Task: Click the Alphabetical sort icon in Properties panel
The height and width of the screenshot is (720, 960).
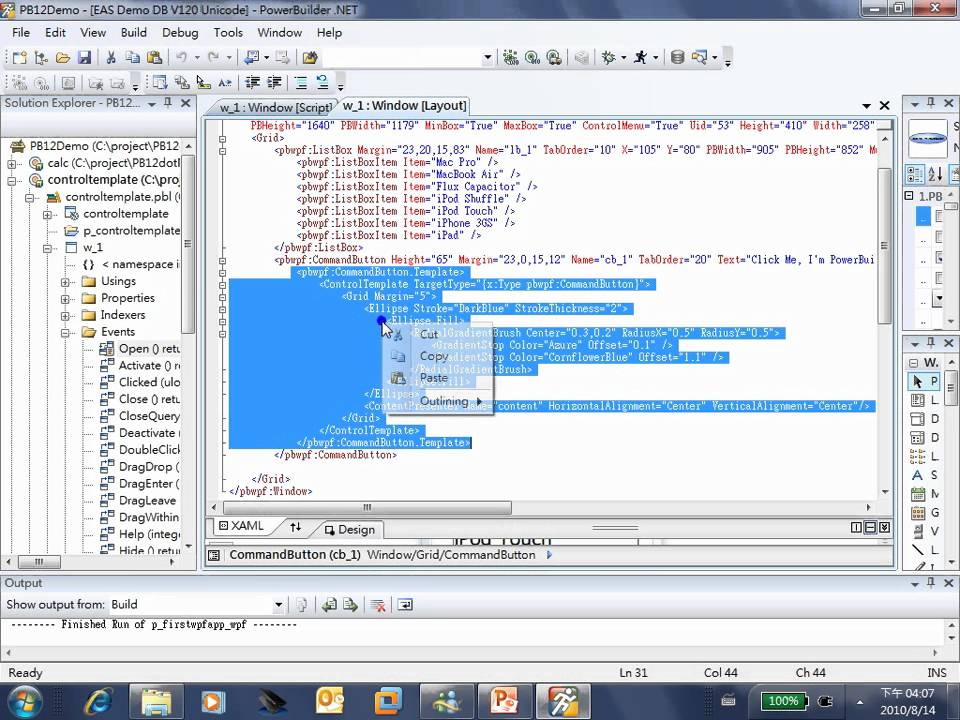Action: click(x=936, y=174)
